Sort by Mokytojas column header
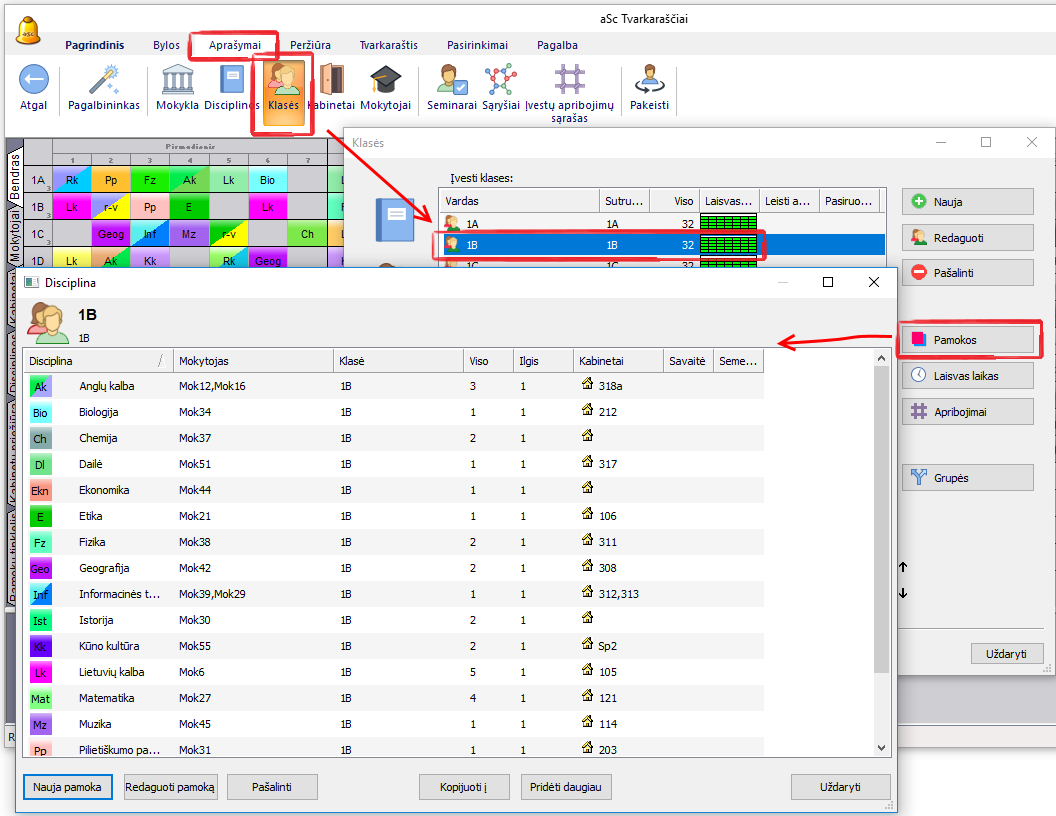Image resolution: width=1056 pixels, height=816 pixels. (x=252, y=361)
